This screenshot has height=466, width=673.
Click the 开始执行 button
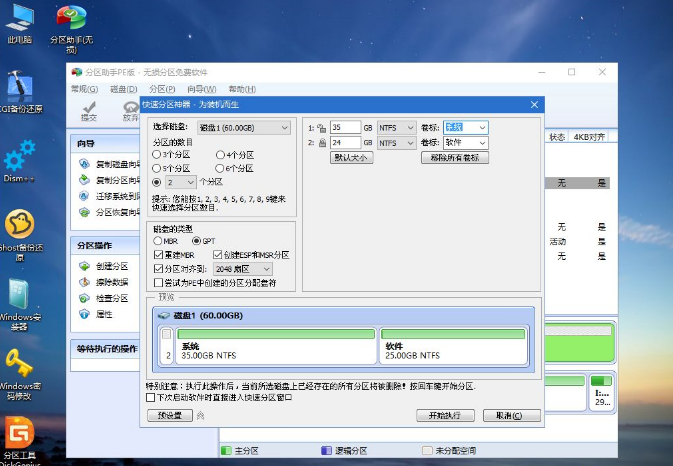pos(444,415)
